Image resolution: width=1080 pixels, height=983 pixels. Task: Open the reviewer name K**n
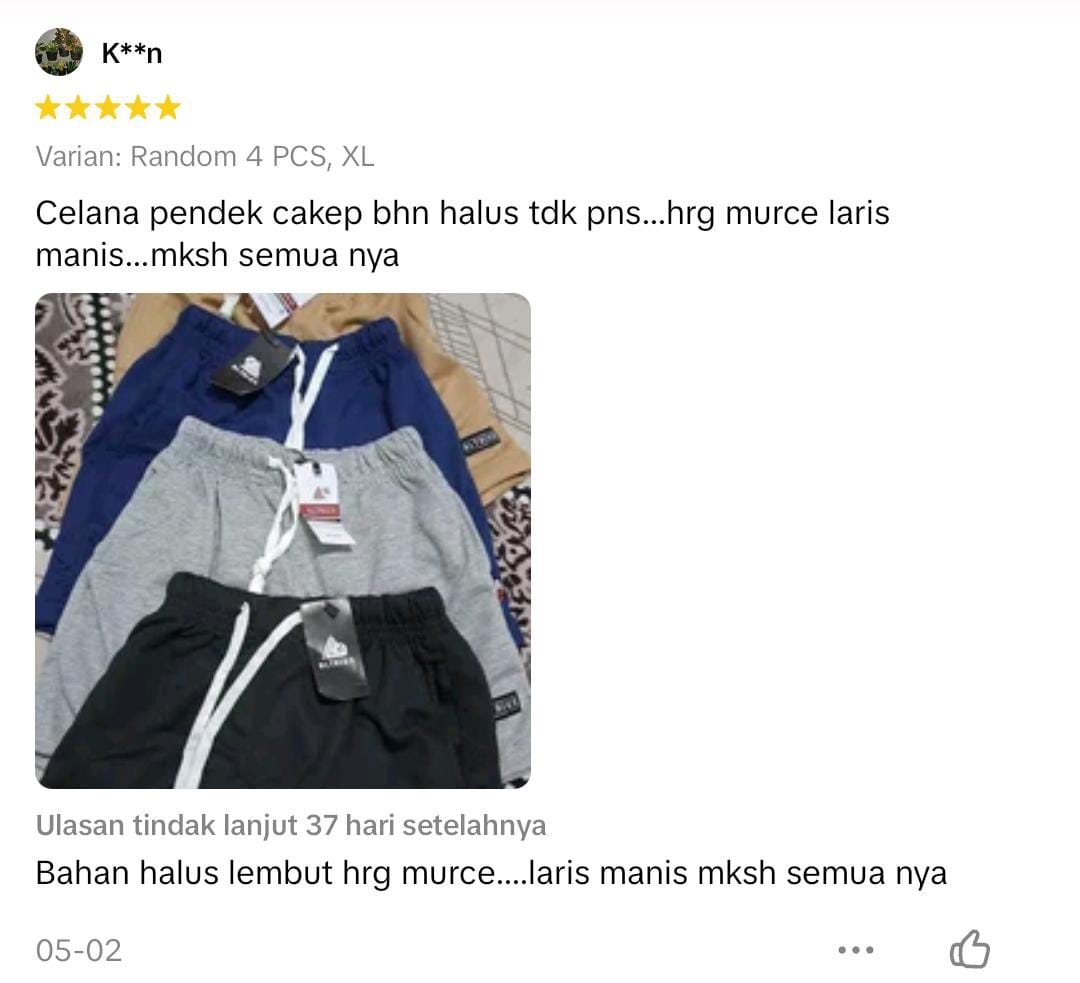point(132,53)
